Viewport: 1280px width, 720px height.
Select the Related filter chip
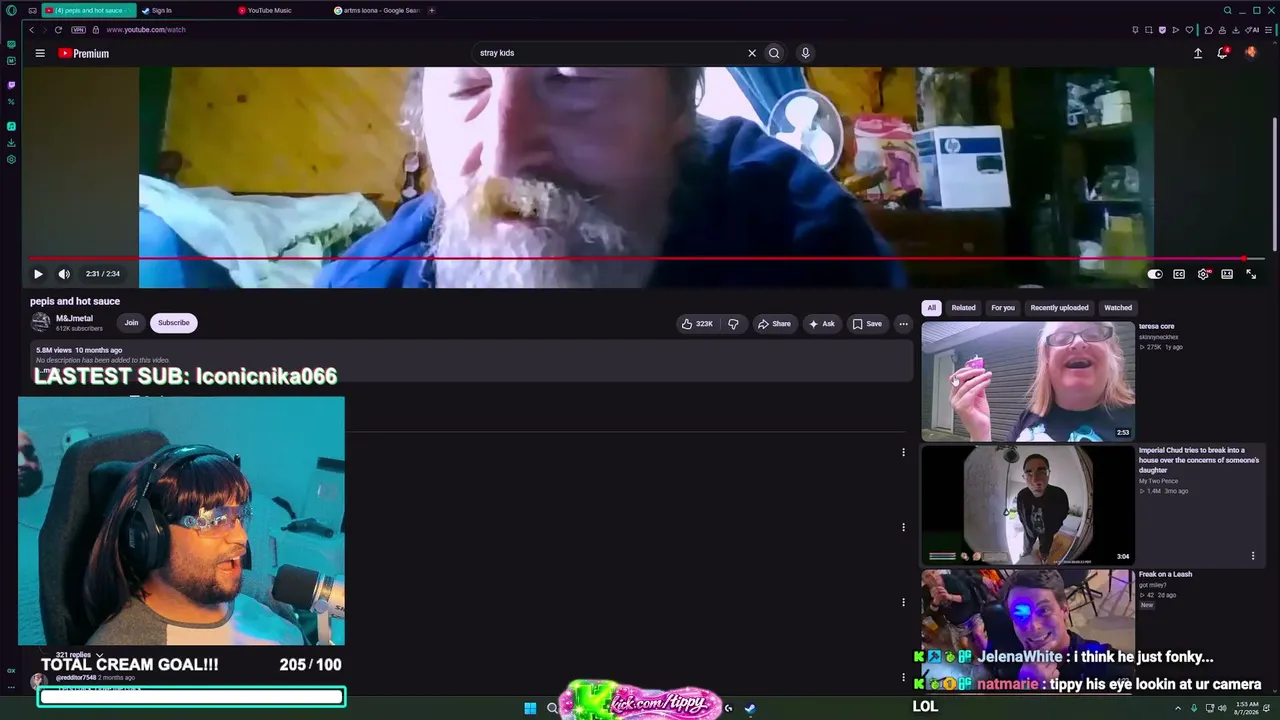click(x=964, y=308)
